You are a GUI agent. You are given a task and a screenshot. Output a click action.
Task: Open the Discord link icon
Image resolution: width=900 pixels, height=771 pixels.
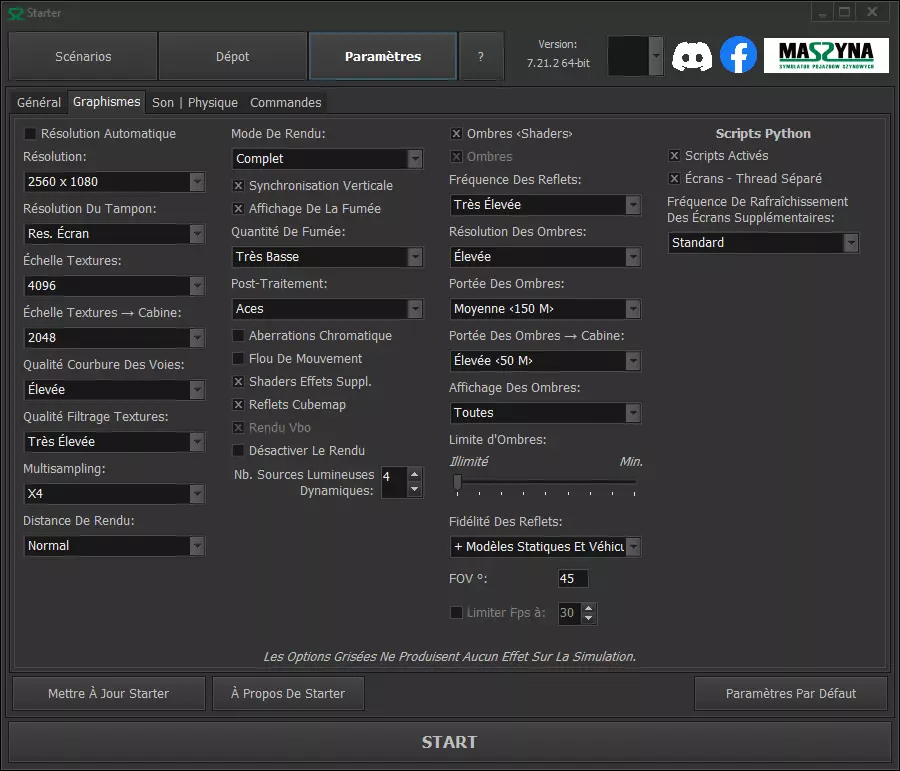click(692, 56)
